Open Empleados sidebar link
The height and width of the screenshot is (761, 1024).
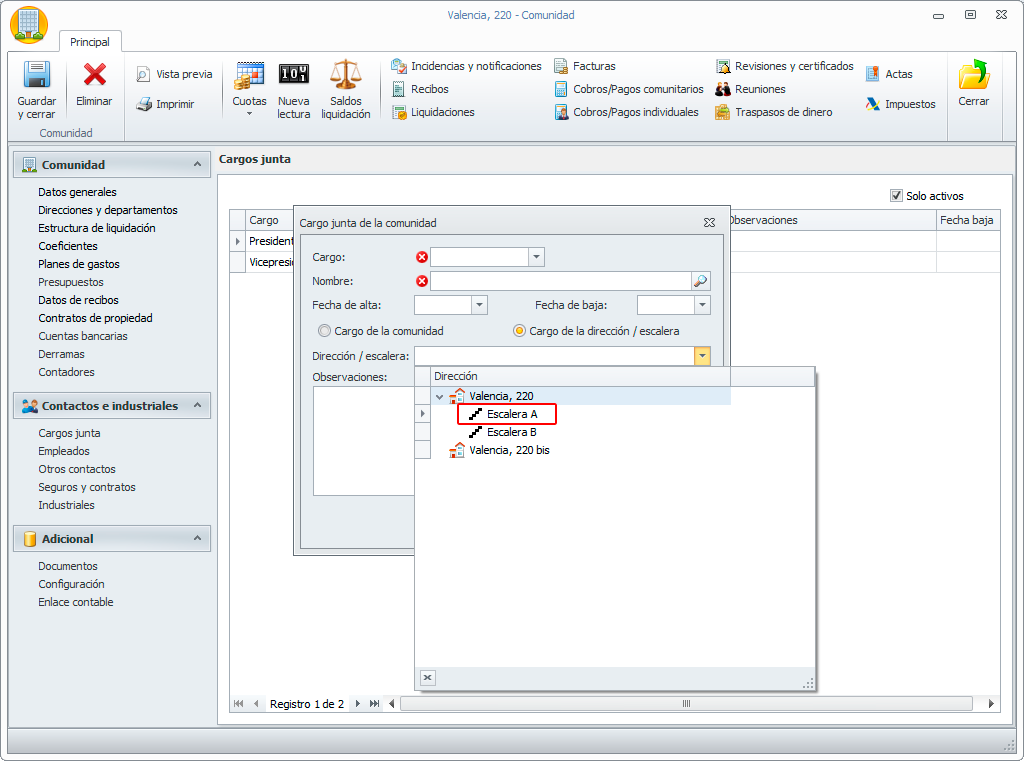[x=64, y=451]
